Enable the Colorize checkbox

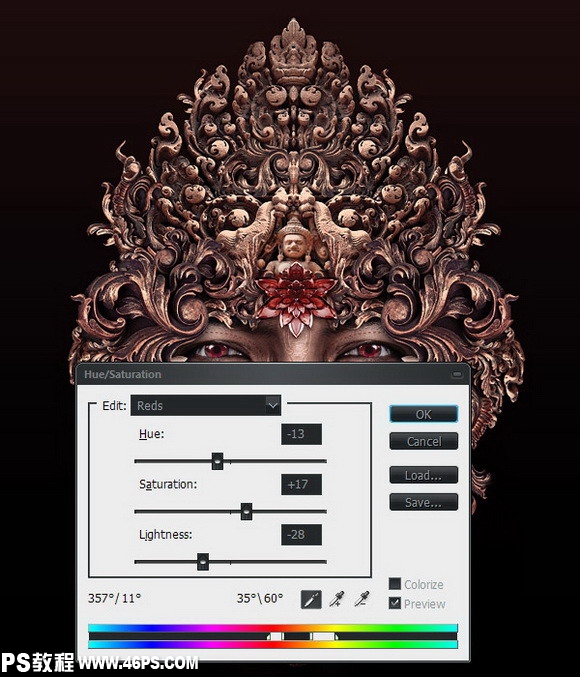tap(395, 584)
